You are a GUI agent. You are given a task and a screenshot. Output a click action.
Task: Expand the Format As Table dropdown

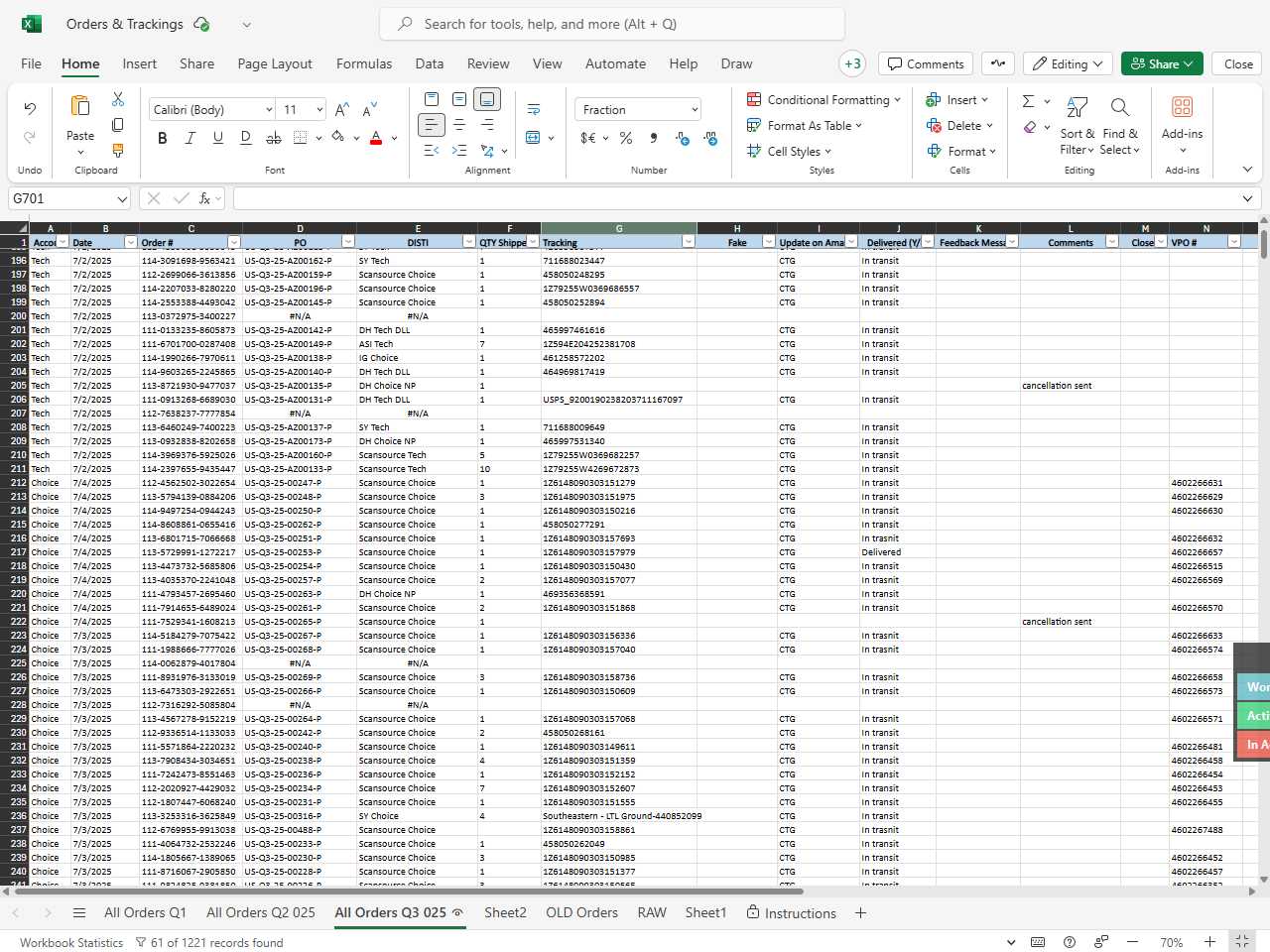pos(858,126)
